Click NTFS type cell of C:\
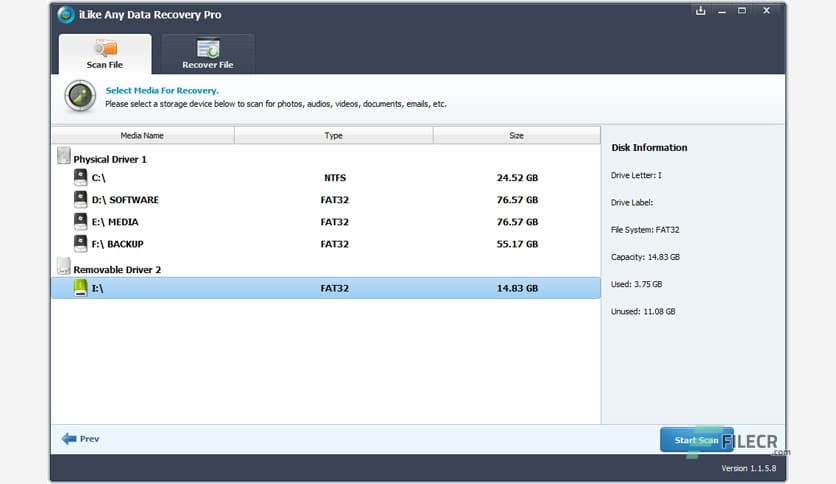Viewport: 836px width, 484px height. tap(335, 178)
